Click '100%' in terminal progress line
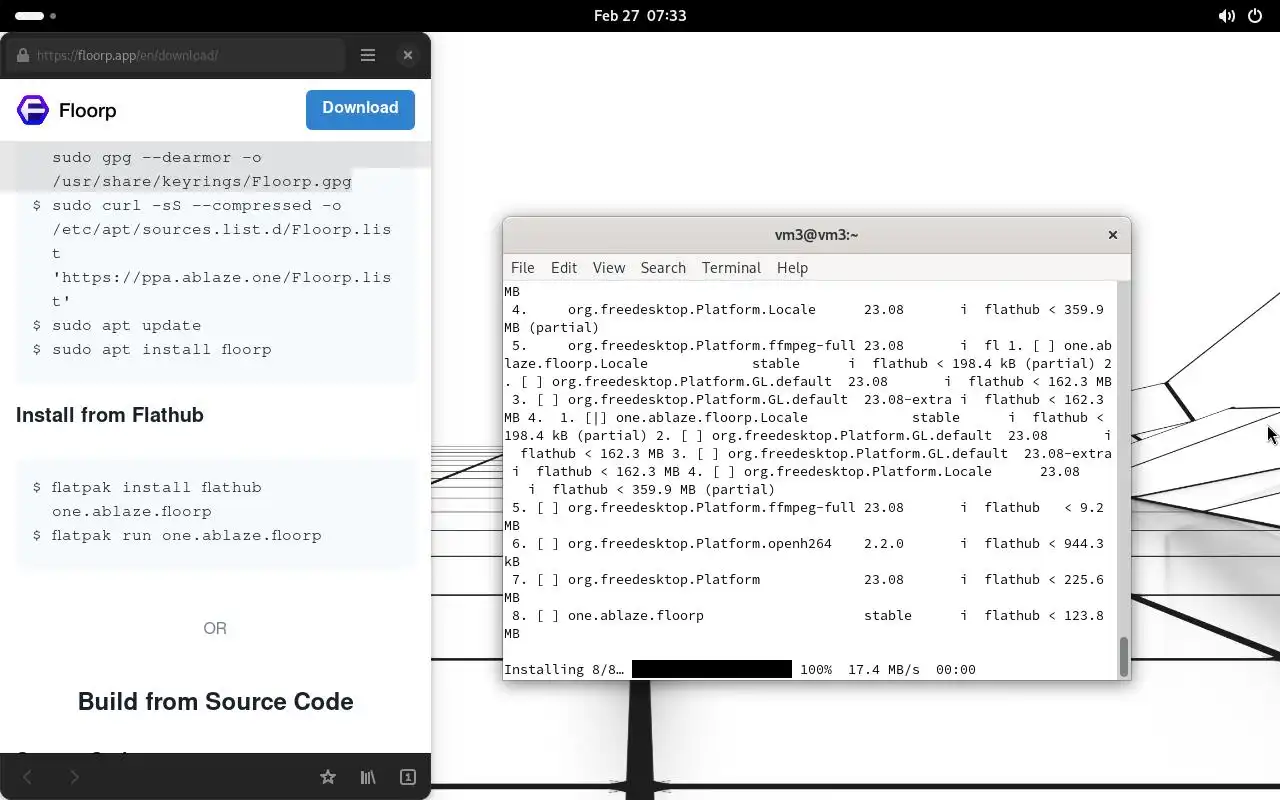This screenshot has height=800, width=1280. point(816,669)
